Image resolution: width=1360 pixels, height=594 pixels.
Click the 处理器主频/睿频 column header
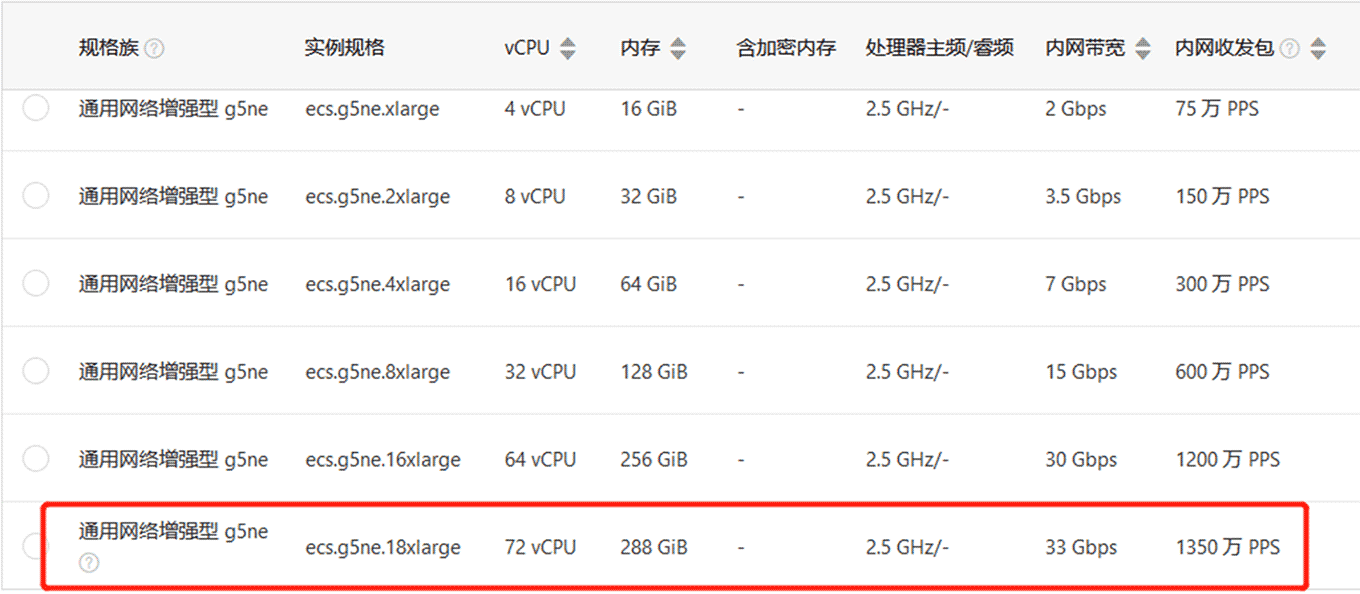click(940, 48)
